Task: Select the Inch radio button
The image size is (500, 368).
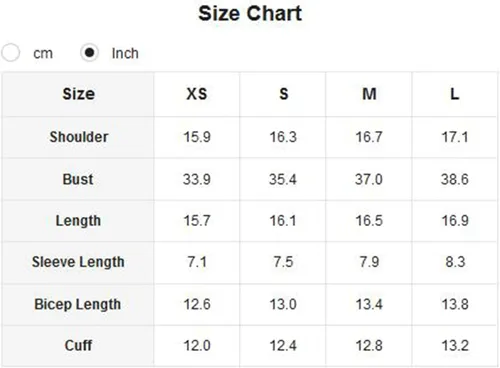Action: [x=89, y=53]
